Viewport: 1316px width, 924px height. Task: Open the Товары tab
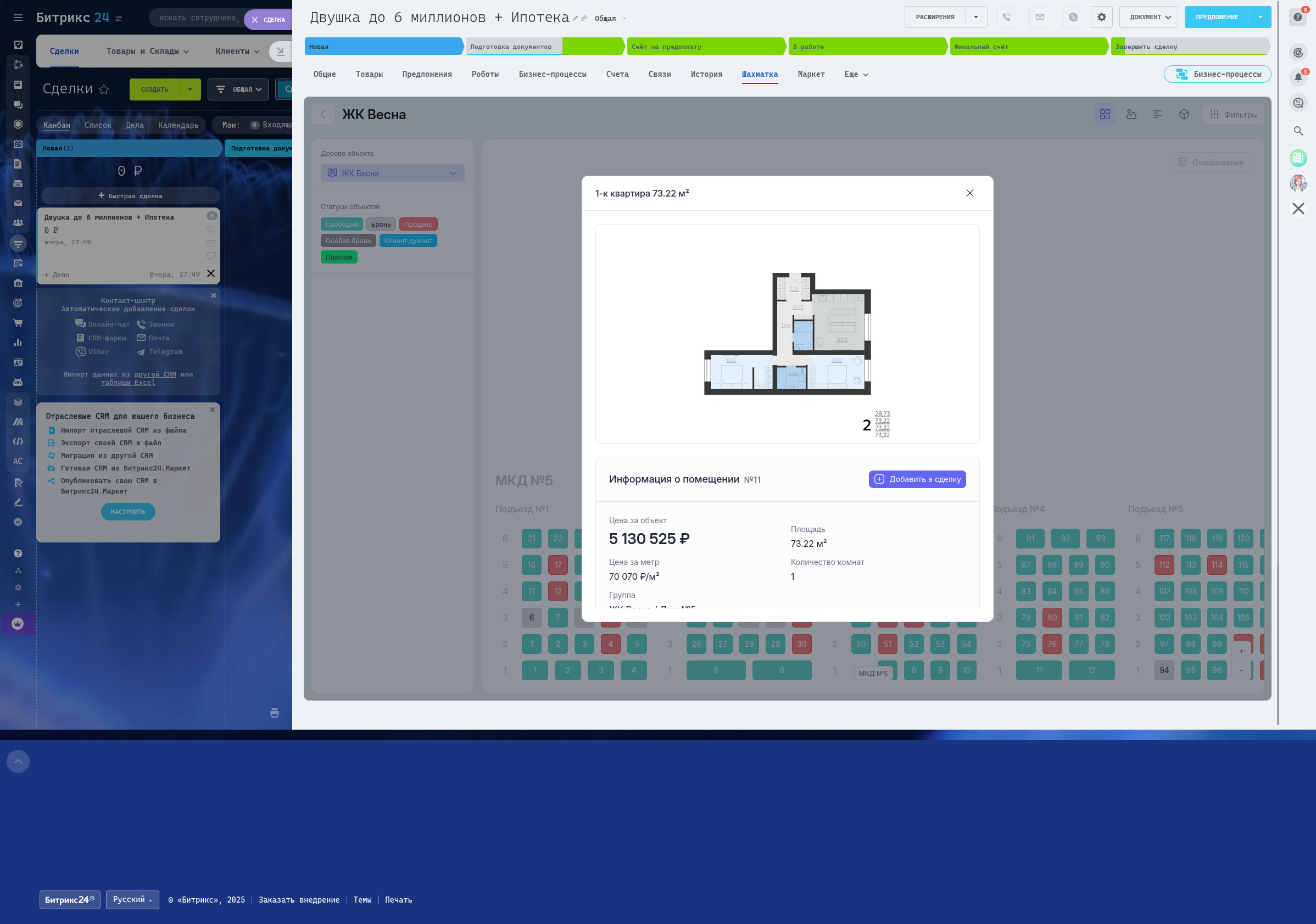[x=369, y=75]
